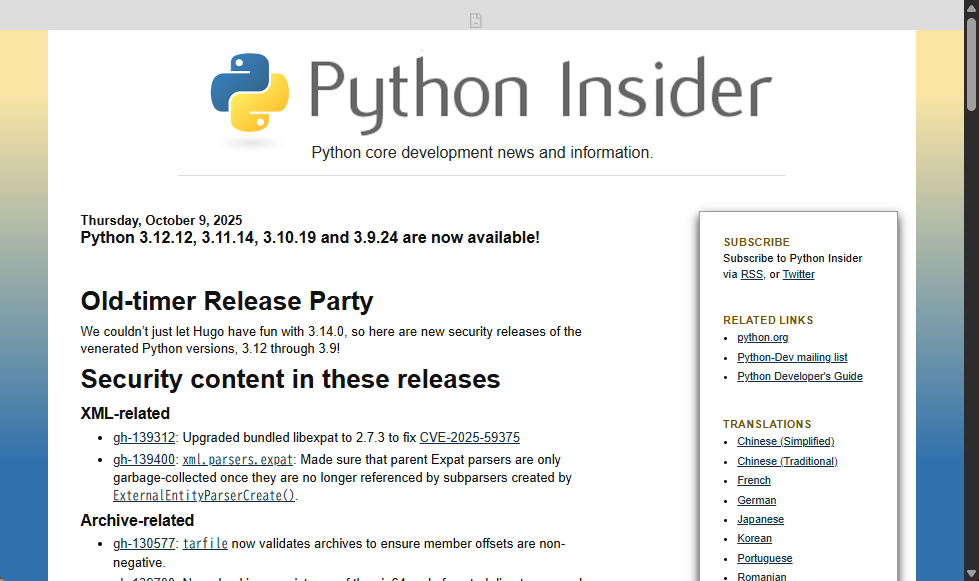Open the French translation

753,480
